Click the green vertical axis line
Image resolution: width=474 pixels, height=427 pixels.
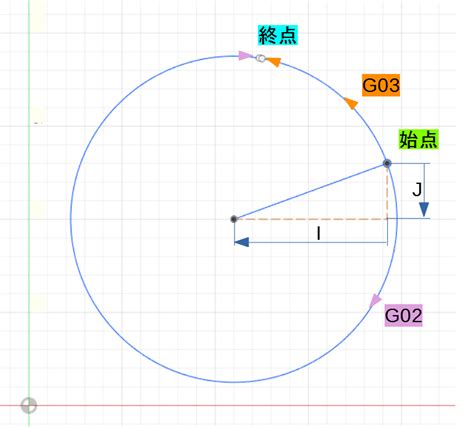(29, 200)
